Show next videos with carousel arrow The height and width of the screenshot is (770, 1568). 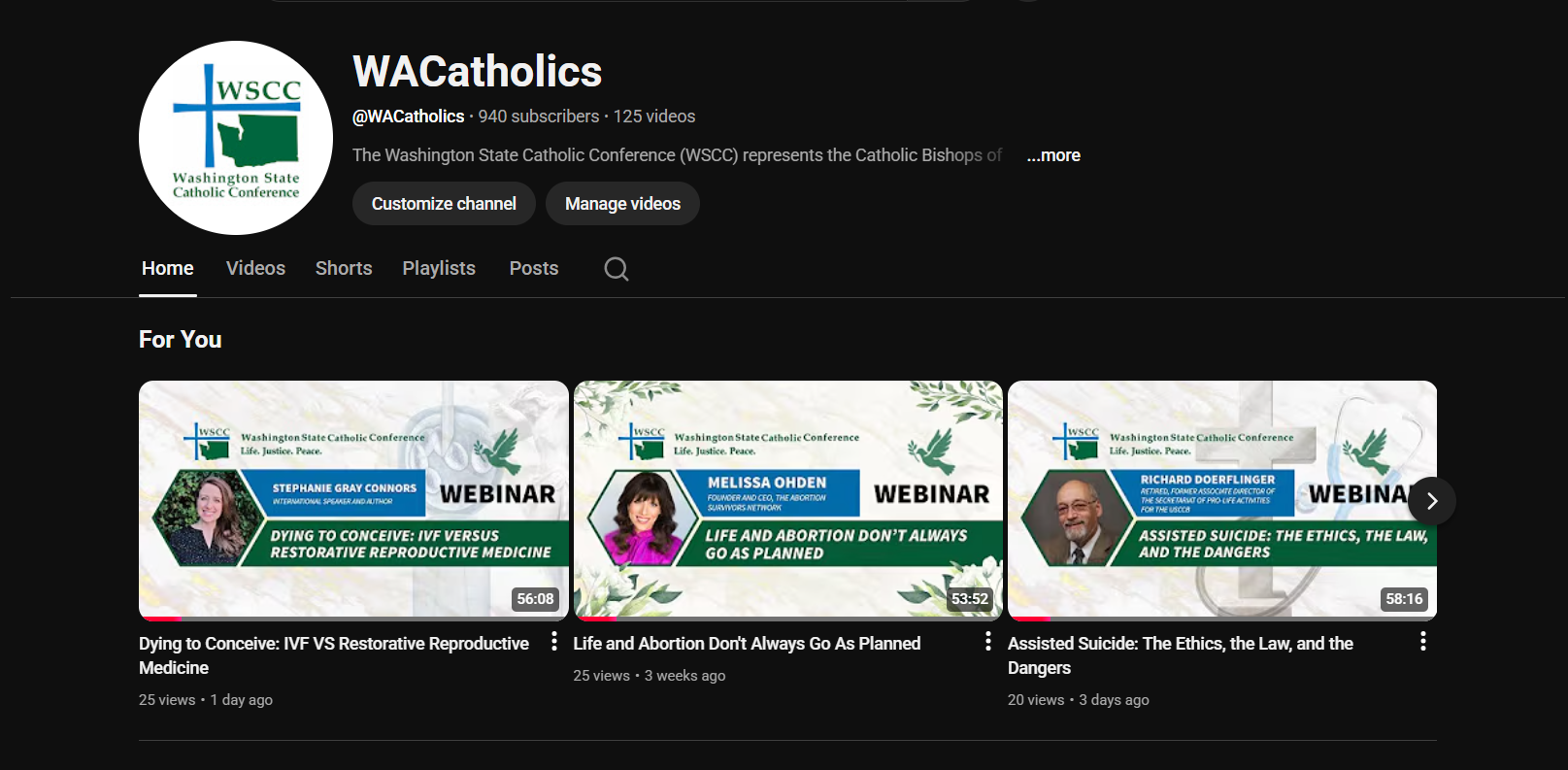(x=1432, y=501)
